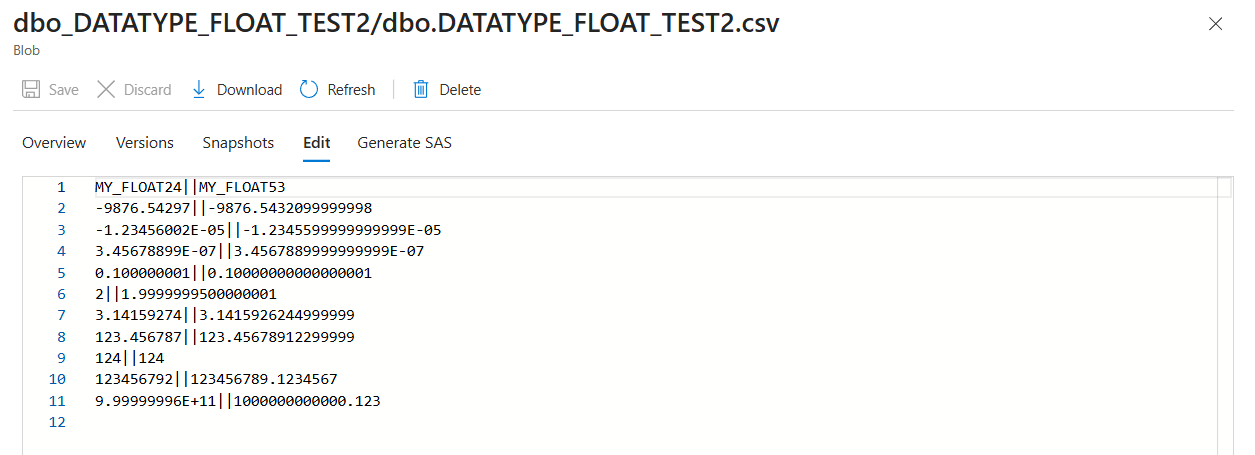Viewport: 1255px width, 455px height.
Task: Click the editor minimap scrollbar area
Action: click(x=1224, y=315)
